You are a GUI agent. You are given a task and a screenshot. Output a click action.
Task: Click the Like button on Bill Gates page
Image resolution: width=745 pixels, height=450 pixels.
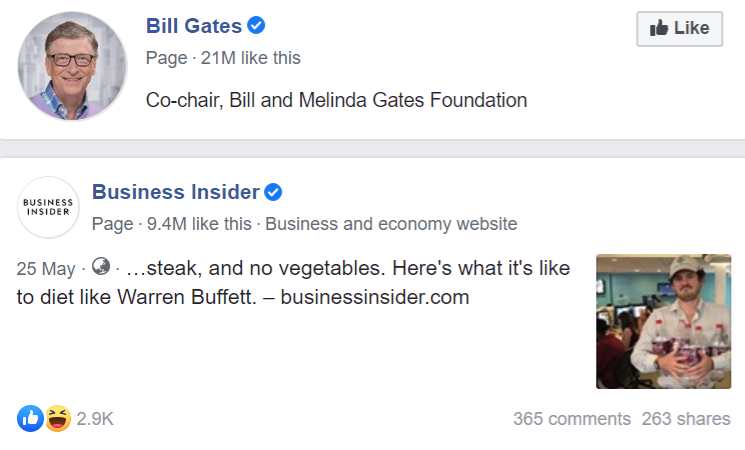(x=679, y=28)
